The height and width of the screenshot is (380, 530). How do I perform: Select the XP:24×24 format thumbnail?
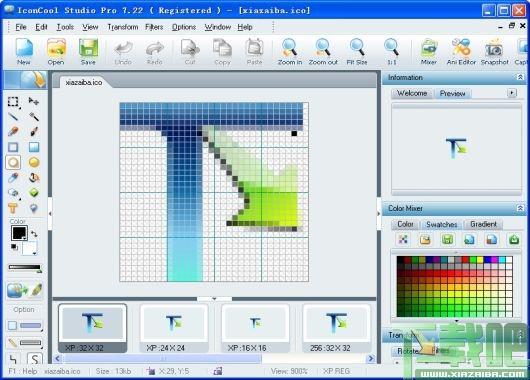pyautogui.click(x=174, y=329)
